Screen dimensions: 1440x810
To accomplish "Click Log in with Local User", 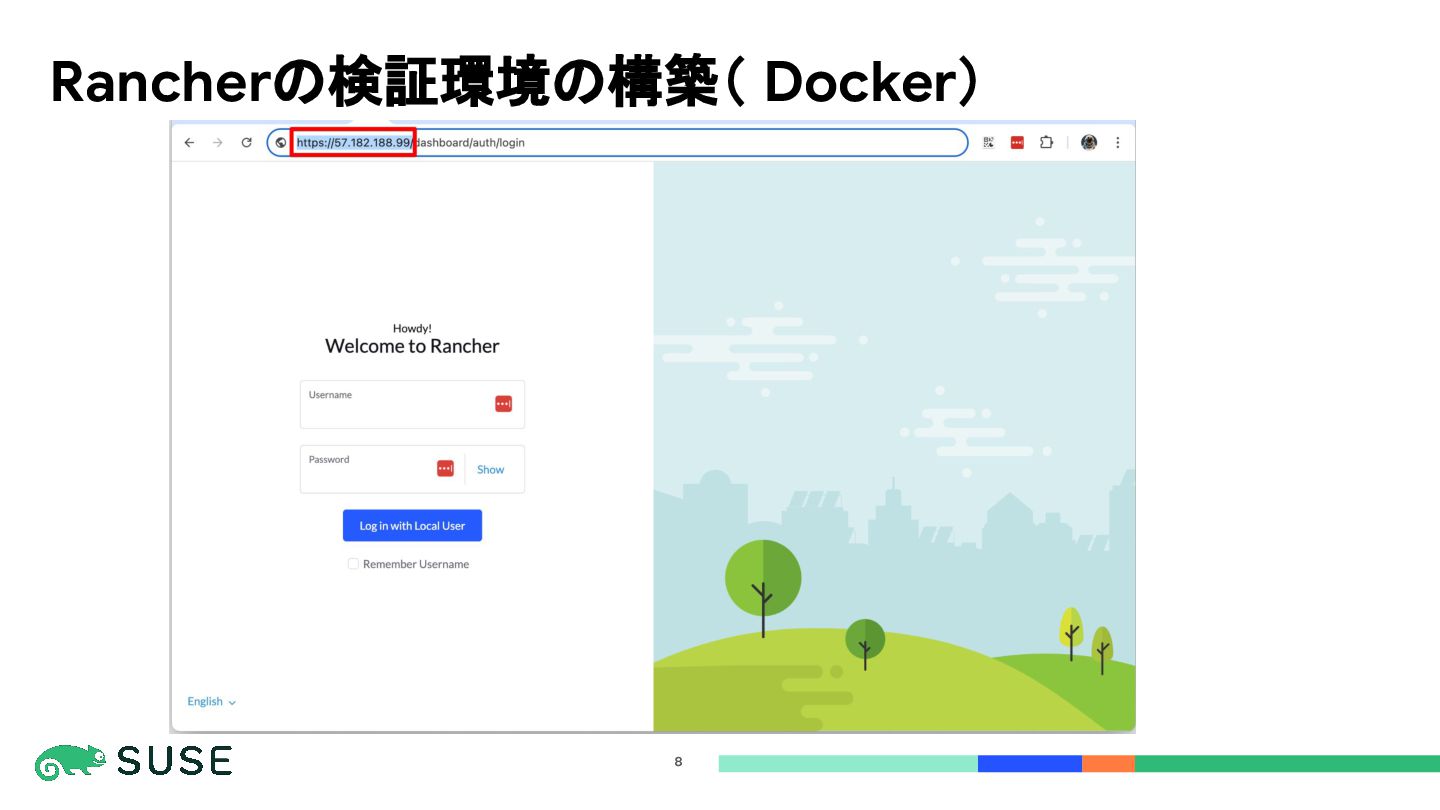I will [x=412, y=526].
